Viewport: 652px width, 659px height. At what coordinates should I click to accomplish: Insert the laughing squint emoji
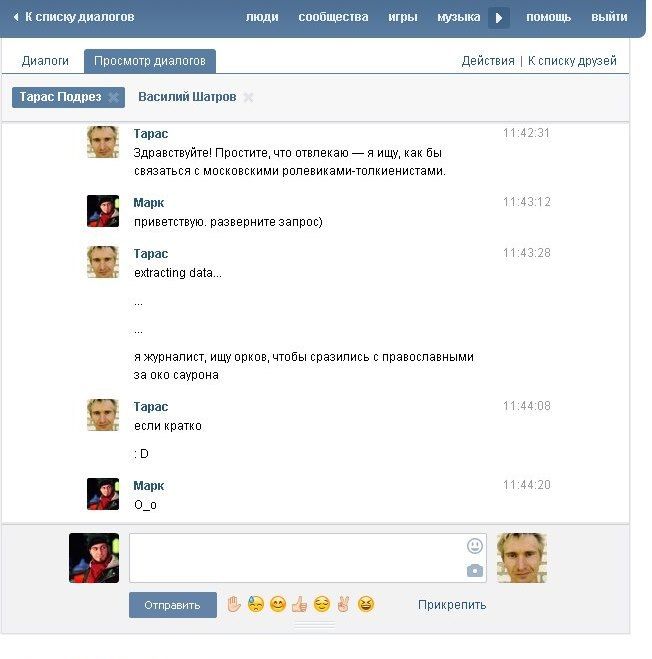366,605
